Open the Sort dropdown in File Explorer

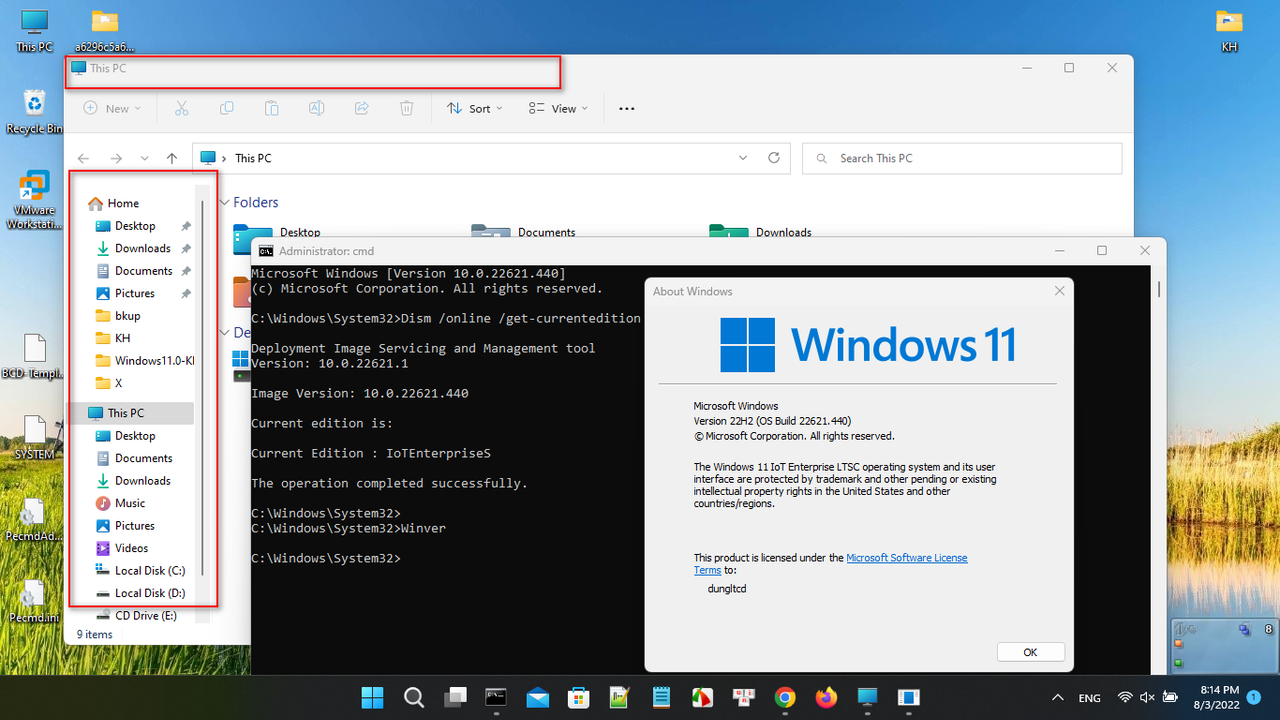pos(475,108)
